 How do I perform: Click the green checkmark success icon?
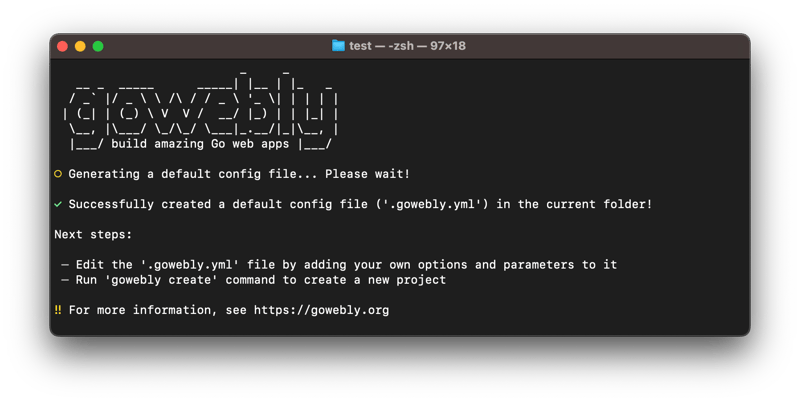(57, 204)
